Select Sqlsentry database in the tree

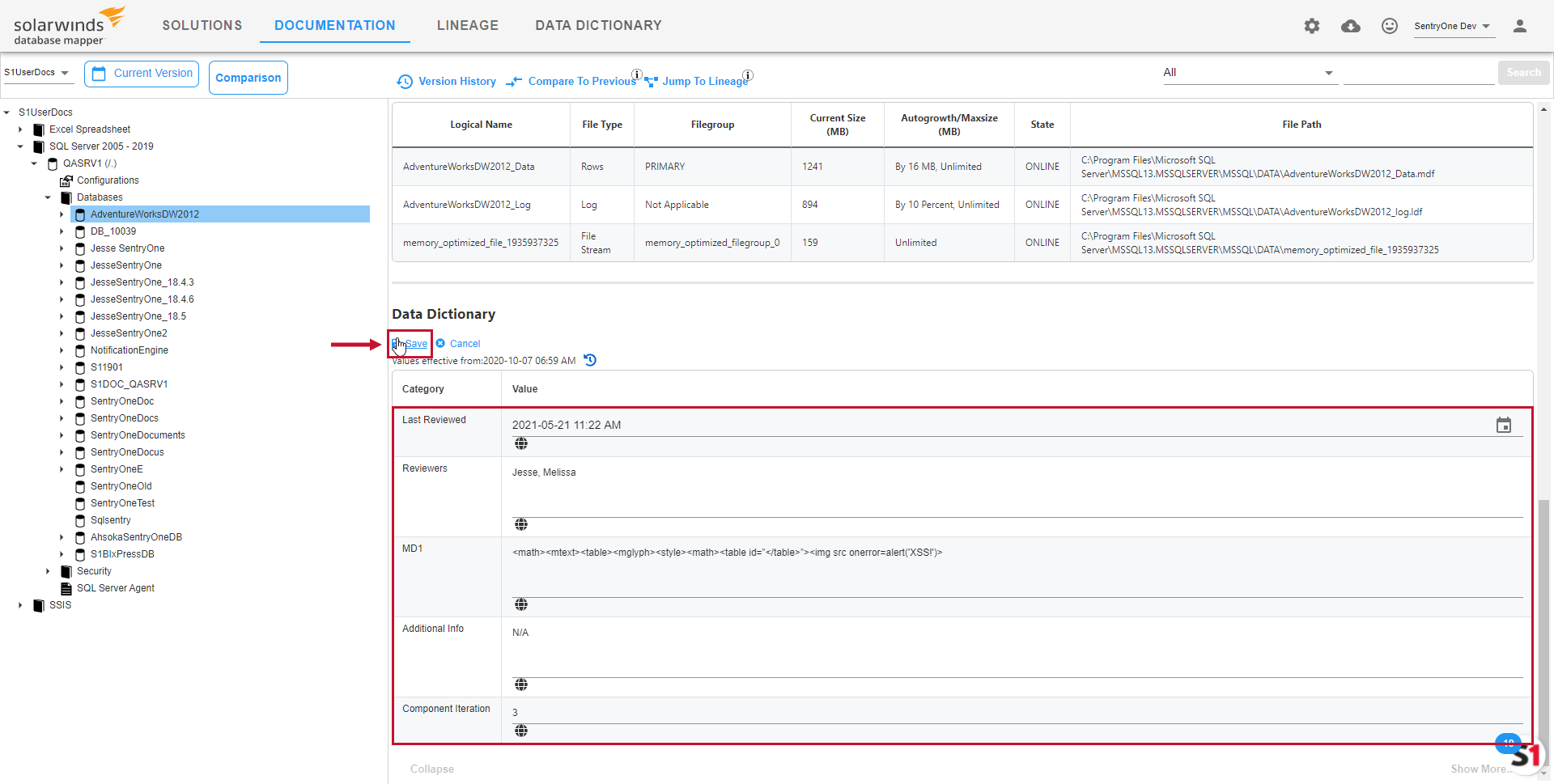pyautogui.click(x=111, y=520)
